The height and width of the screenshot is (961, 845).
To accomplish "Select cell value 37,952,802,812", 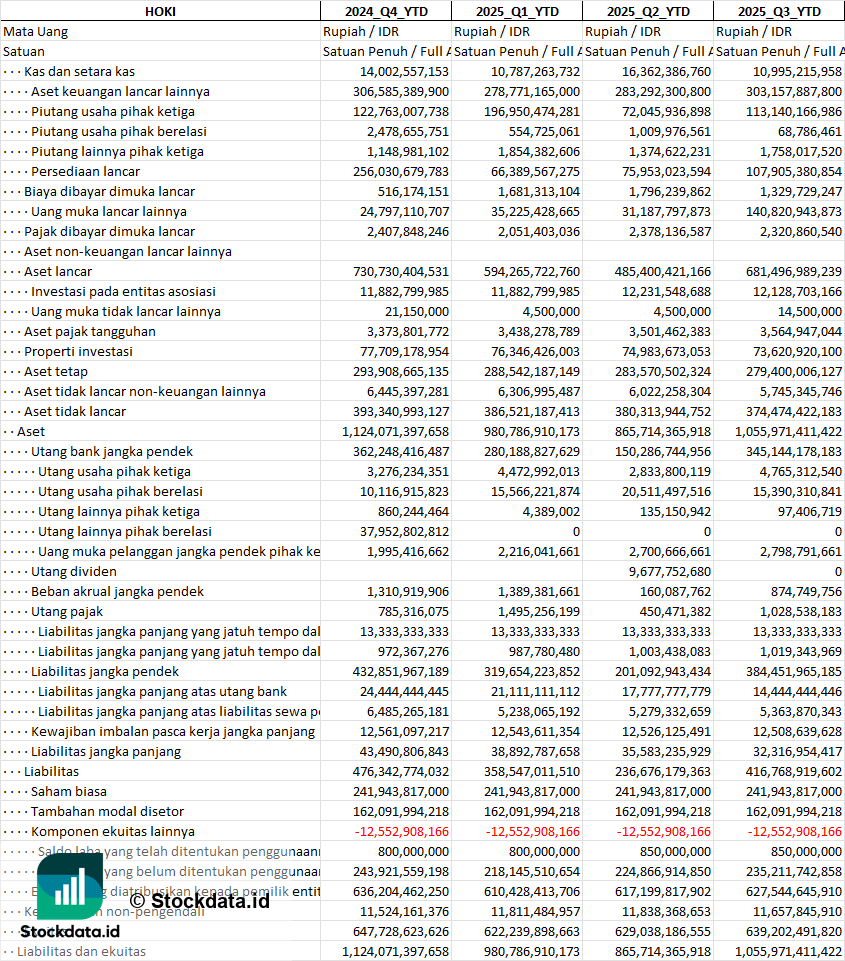I will click(404, 531).
